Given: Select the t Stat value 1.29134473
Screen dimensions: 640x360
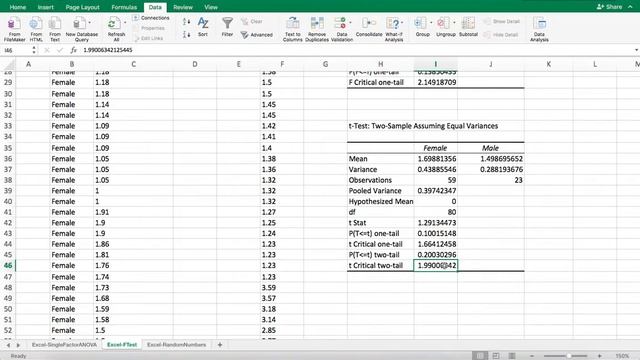Looking at the screenshot, I should [436, 223].
